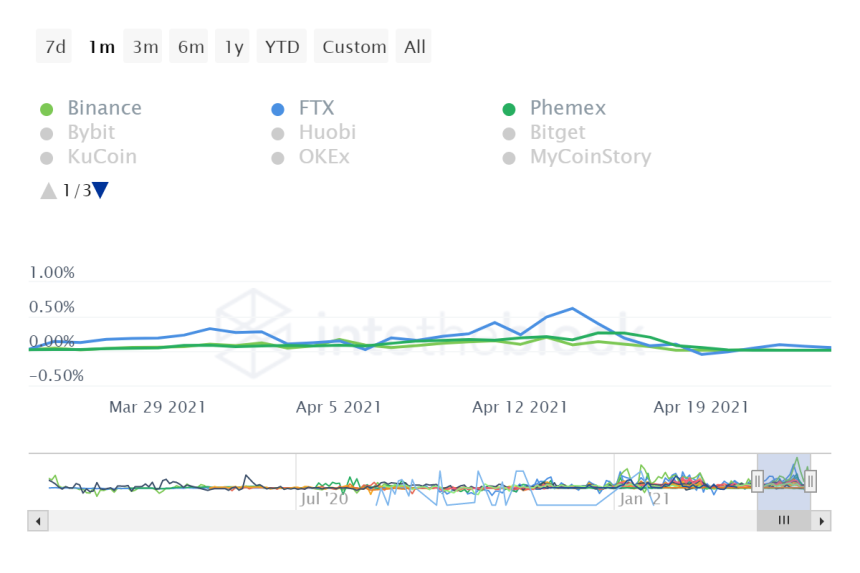Toggle FTX series visibility
The height and width of the screenshot is (573, 860).
tap(316, 108)
